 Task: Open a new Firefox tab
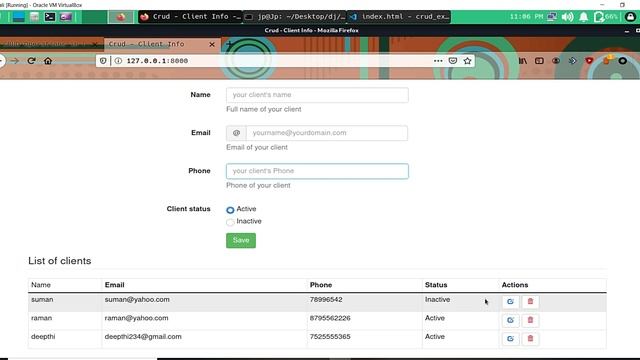(x=229, y=44)
